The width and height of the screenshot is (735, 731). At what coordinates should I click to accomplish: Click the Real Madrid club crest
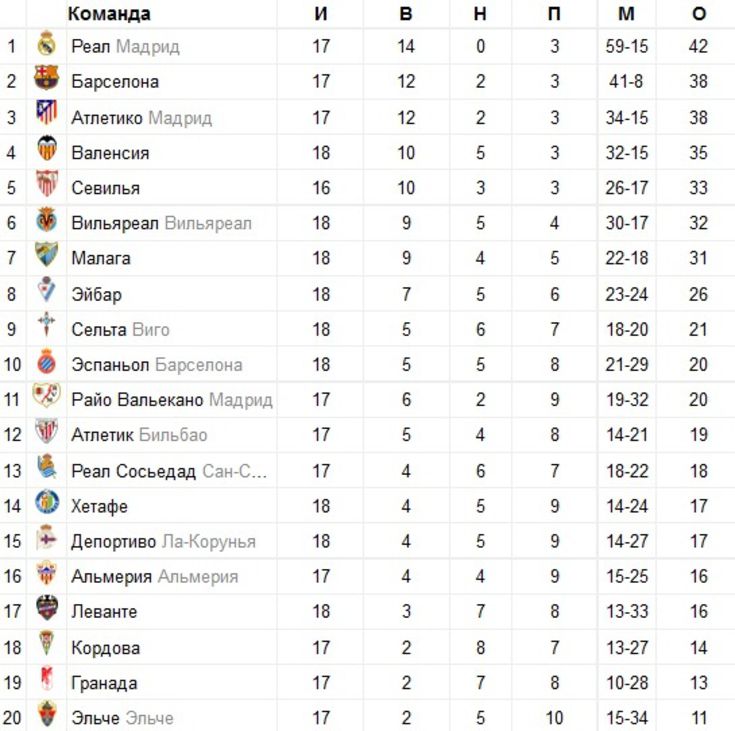(46, 44)
